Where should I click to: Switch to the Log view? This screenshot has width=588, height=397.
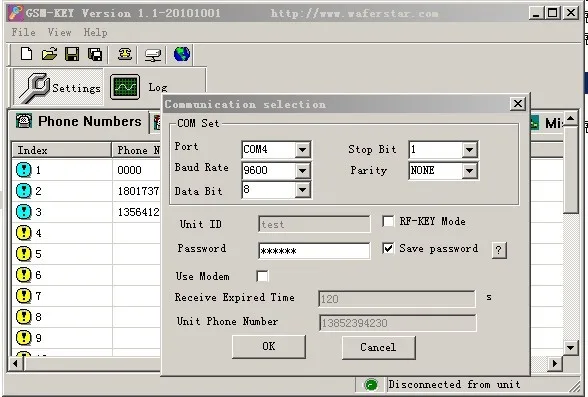pyautogui.click(x=140, y=87)
